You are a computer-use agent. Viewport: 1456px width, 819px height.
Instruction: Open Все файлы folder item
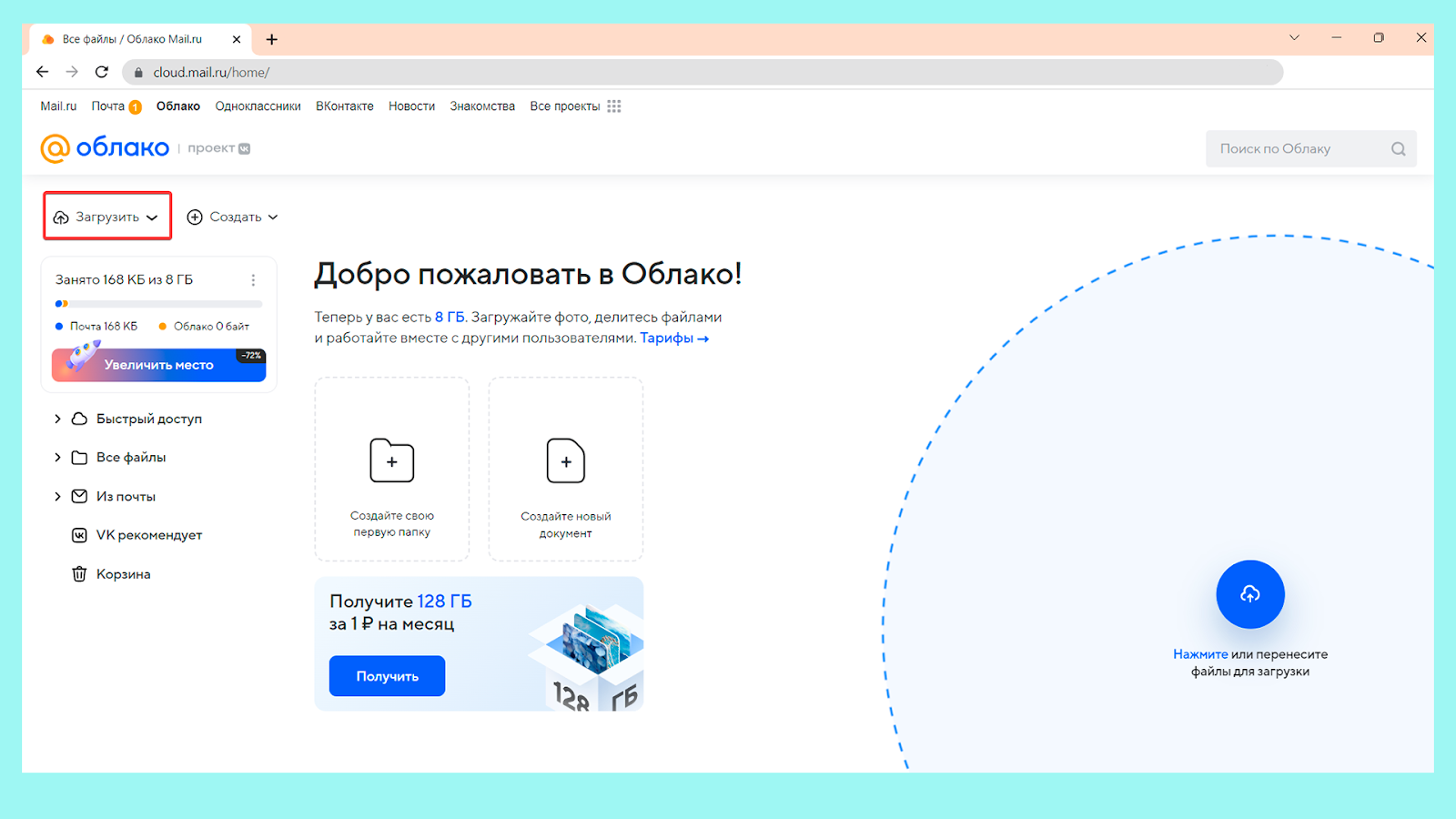[119, 457]
